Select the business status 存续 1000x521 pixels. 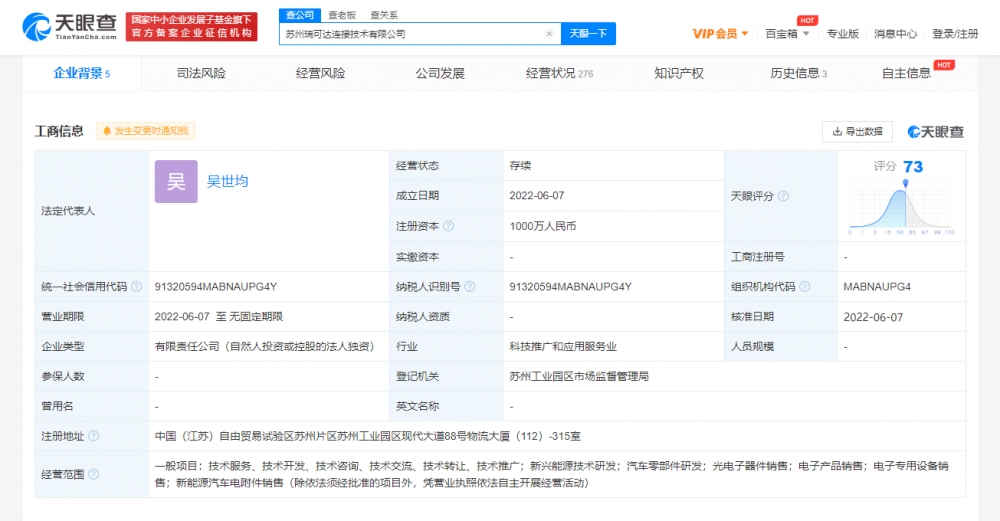(520, 166)
